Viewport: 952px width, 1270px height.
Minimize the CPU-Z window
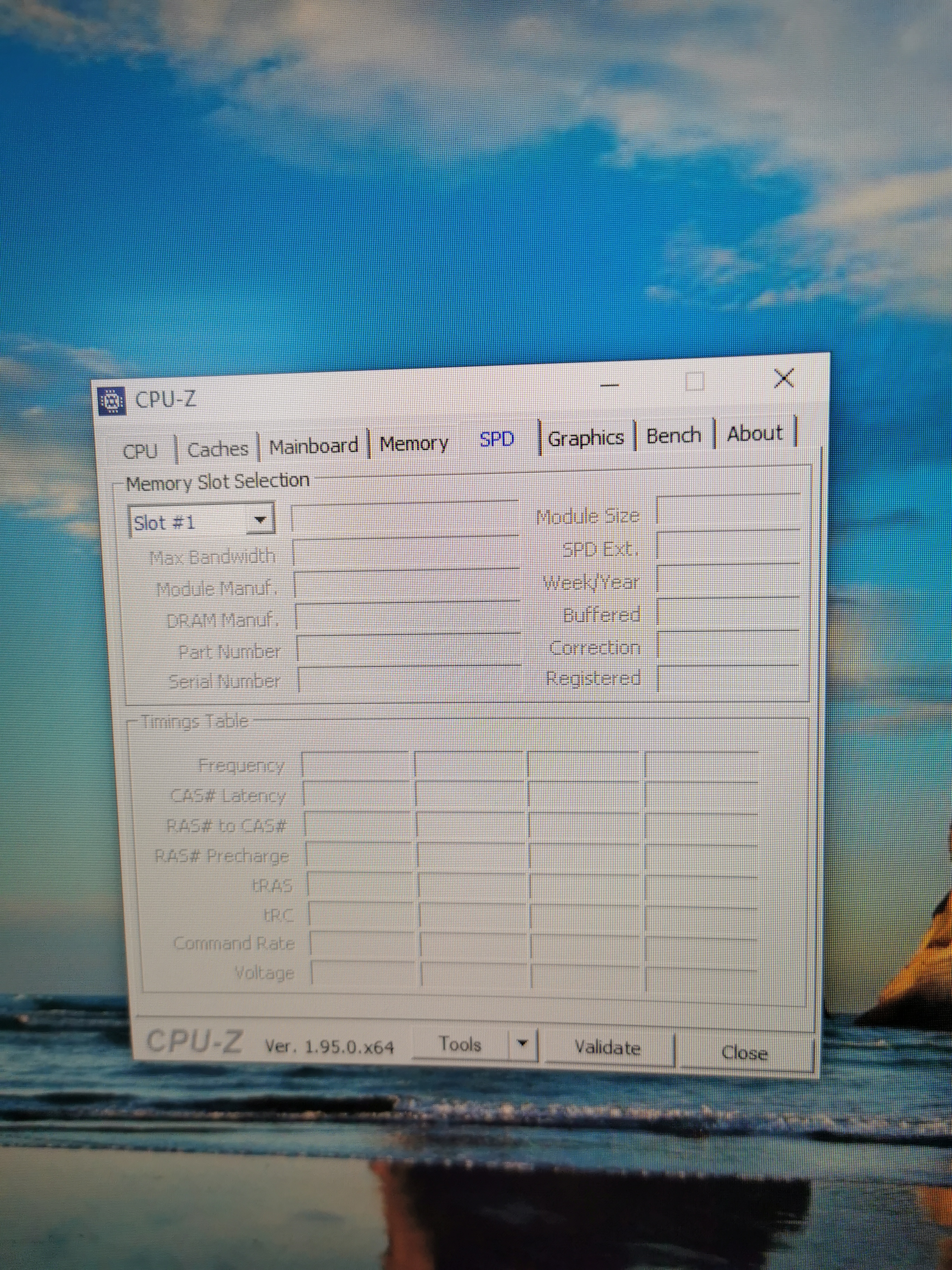(x=609, y=385)
